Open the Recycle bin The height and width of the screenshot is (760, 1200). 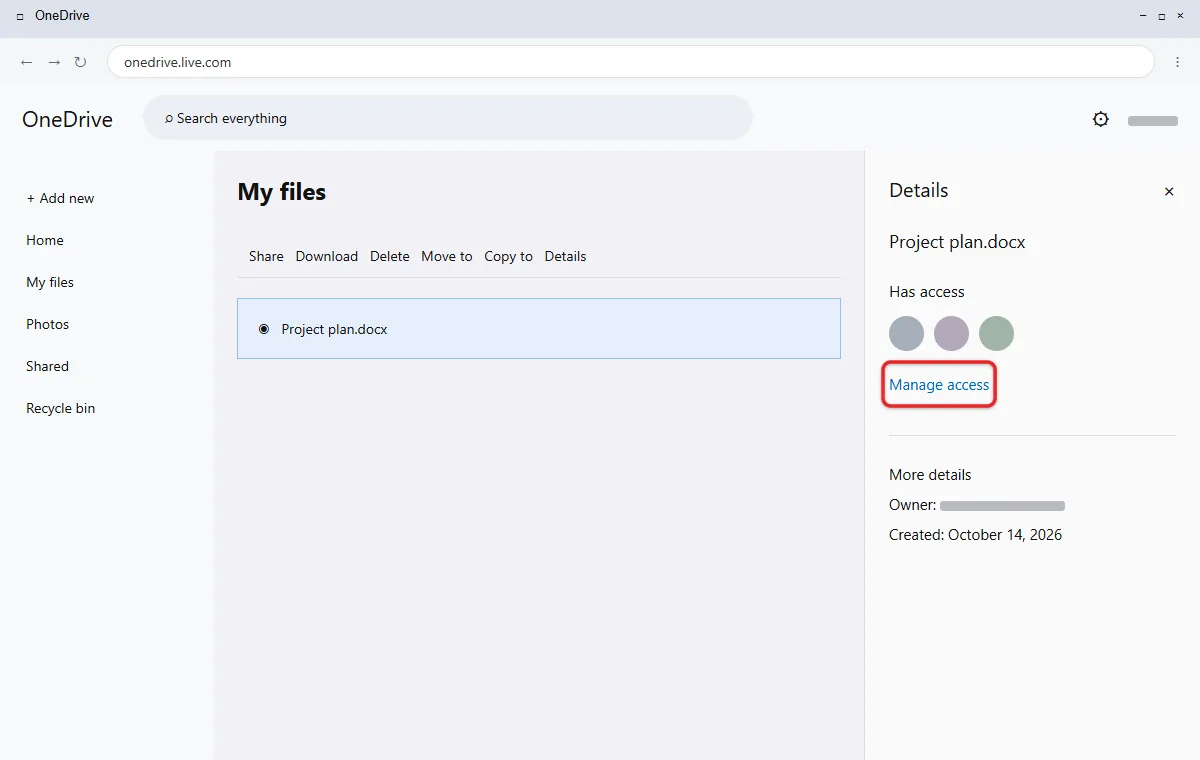(61, 408)
